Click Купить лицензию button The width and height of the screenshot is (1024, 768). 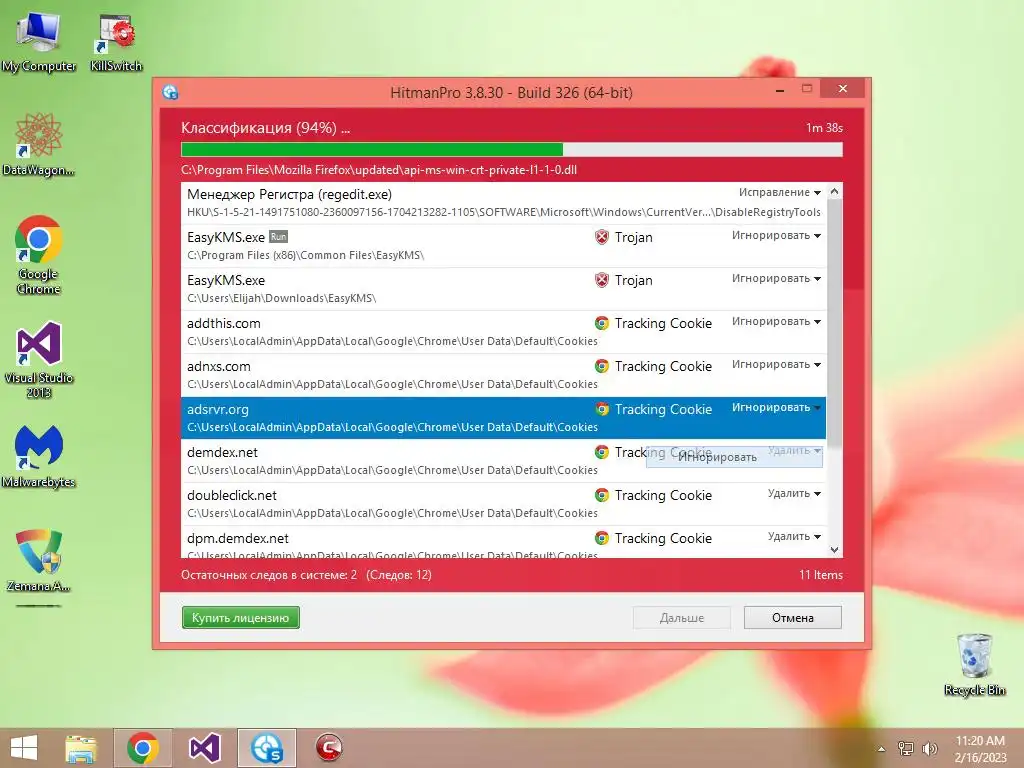[x=240, y=618]
